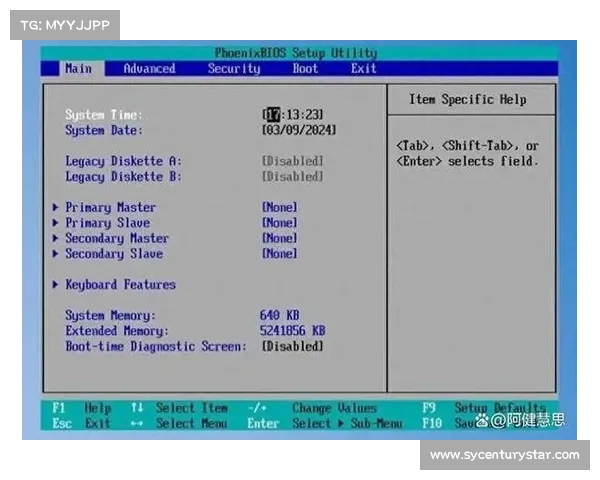
Task: Click the F9 Setup Defaults hint
Action: pyautogui.click(x=484, y=408)
